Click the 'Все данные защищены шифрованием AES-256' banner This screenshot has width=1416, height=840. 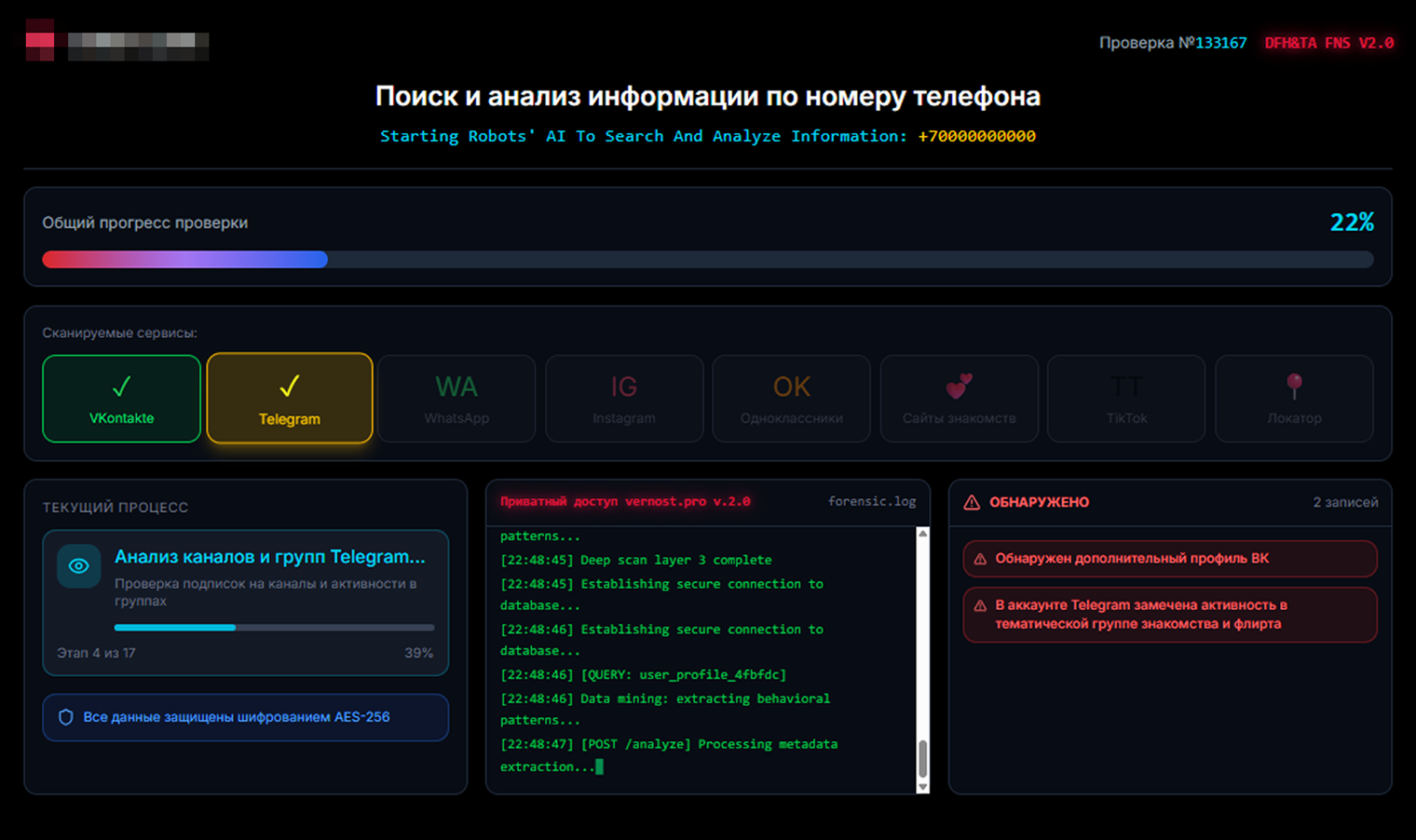coord(246,717)
